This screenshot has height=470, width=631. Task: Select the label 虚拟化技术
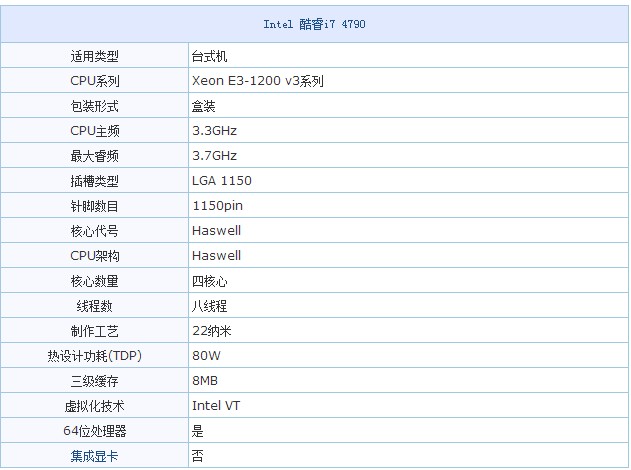(94, 406)
